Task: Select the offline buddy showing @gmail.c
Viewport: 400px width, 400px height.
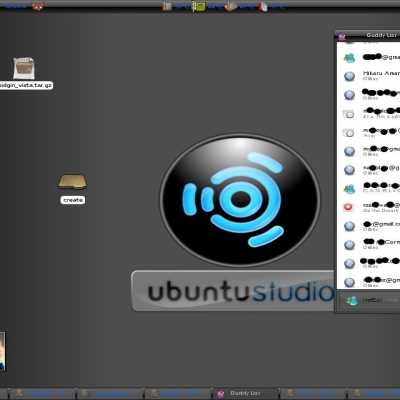Action: tap(368, 226)
